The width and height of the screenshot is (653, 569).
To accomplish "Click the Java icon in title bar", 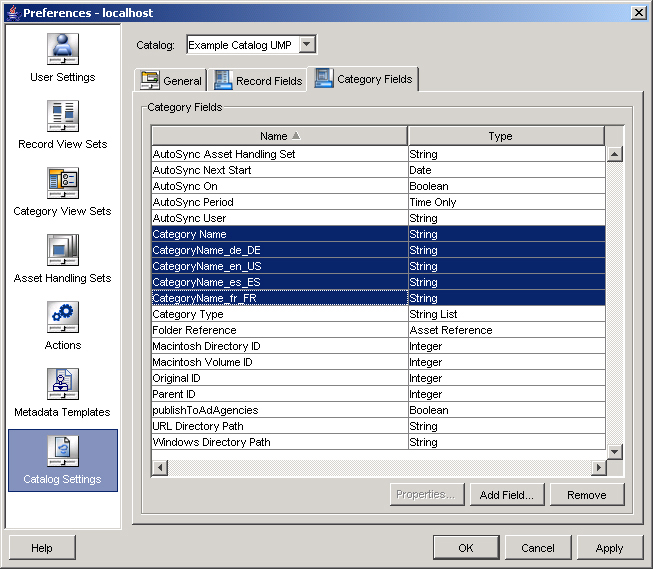I will (14, 13).
